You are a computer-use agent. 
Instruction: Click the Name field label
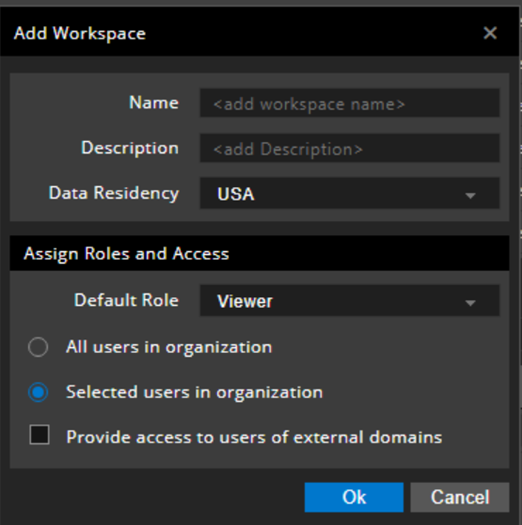pyautogui.click(x=154, y=102)
